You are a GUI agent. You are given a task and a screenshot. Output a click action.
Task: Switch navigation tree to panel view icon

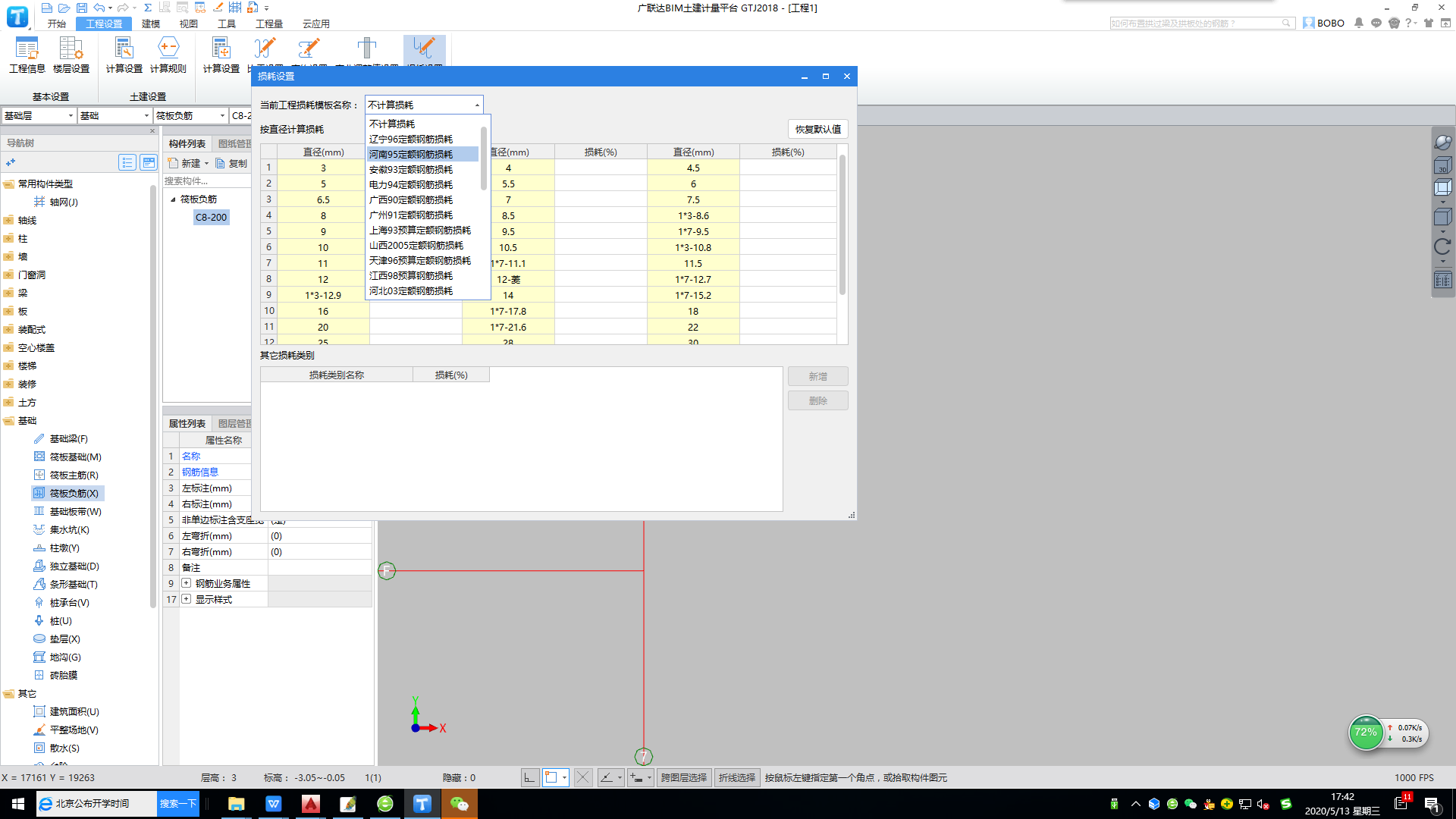(149, 162)
